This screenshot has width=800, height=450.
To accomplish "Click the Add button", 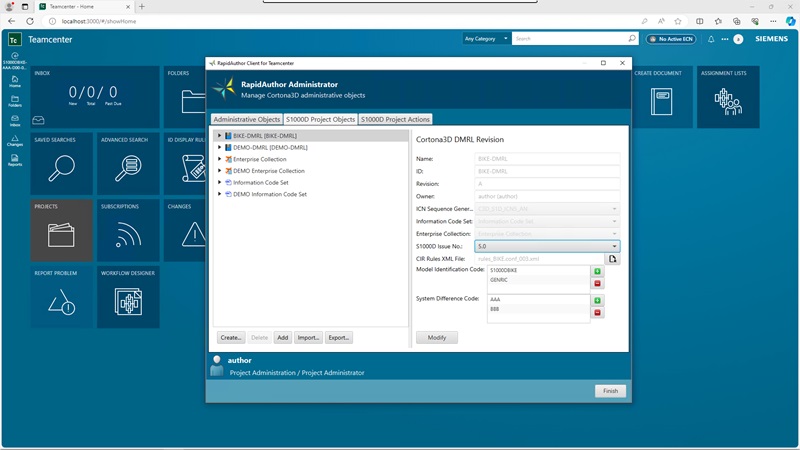I will [x=283, y=338].
